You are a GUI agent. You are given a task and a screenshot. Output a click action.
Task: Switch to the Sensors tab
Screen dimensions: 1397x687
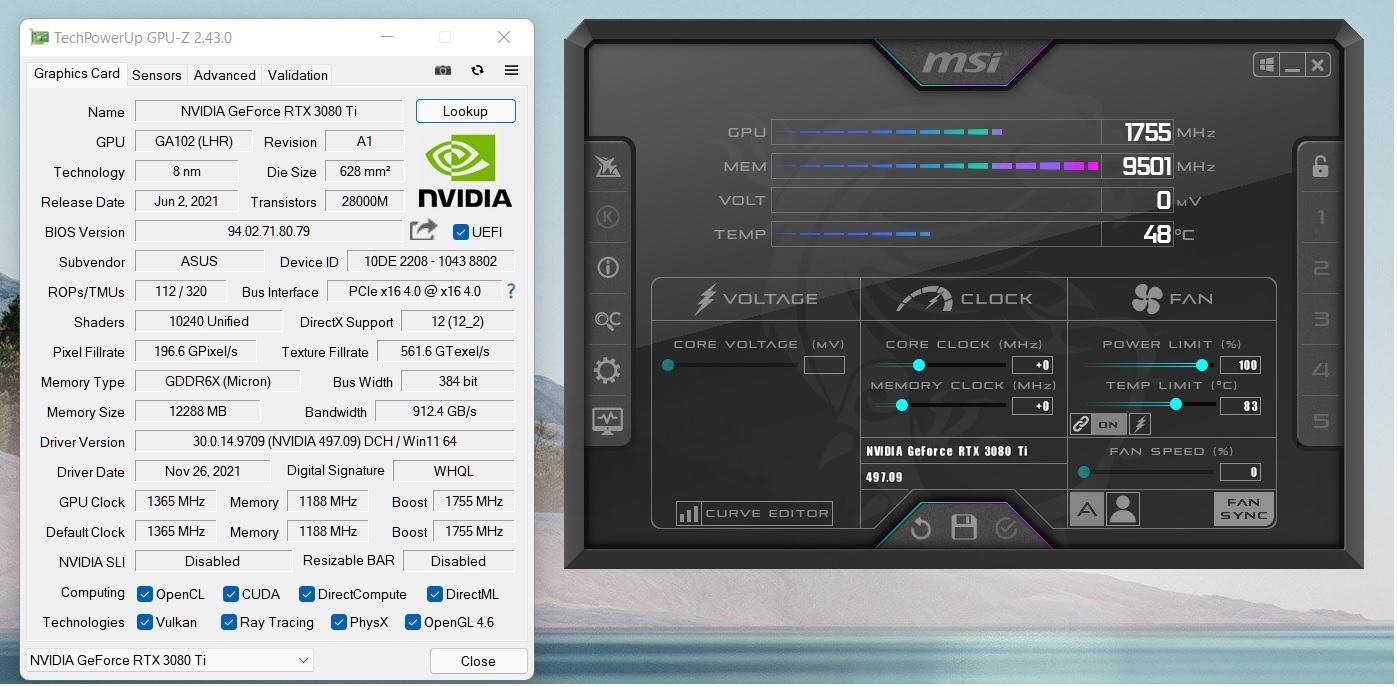157,75
